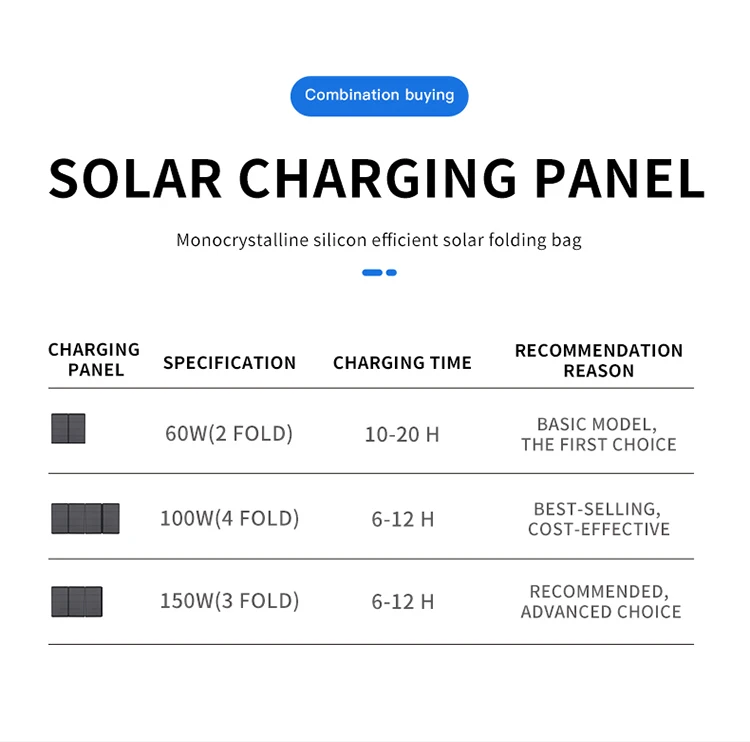Click the Recommended, Advanced Choice text

click(600, 602)
